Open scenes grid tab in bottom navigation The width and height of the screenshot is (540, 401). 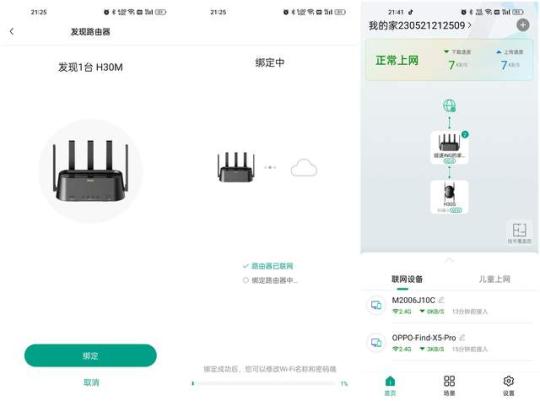pyautogui.click(x=449, y=385)
